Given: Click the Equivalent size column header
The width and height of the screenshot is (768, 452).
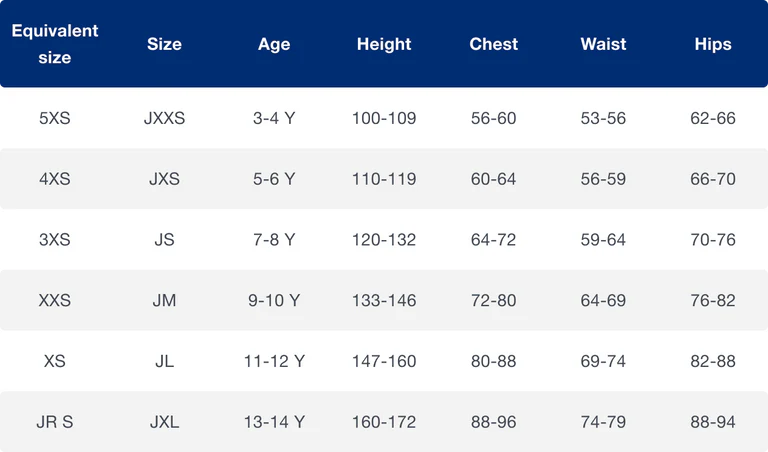Looking at the screenshot, I should coord(55,44).
